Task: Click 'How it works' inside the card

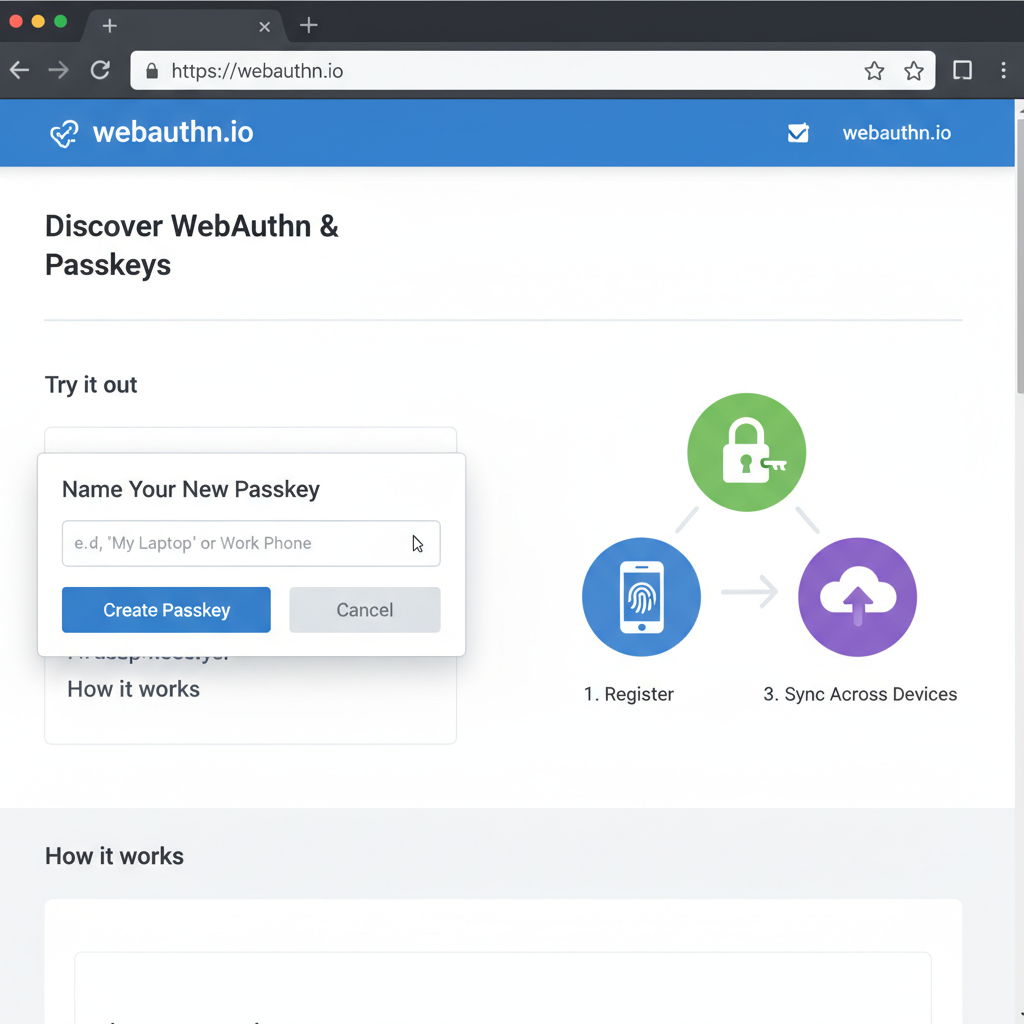Action: 133,690
